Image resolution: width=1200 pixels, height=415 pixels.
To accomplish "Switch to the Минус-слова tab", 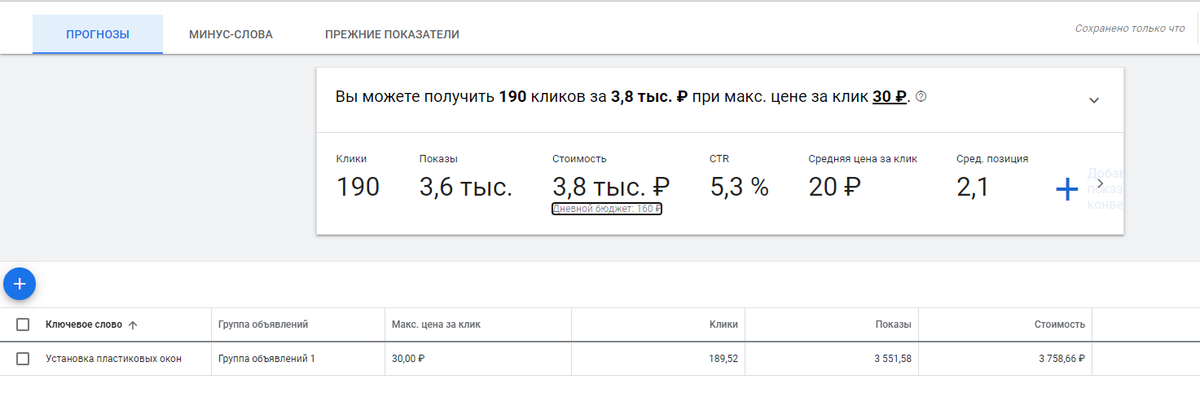I will coord(231,35).
